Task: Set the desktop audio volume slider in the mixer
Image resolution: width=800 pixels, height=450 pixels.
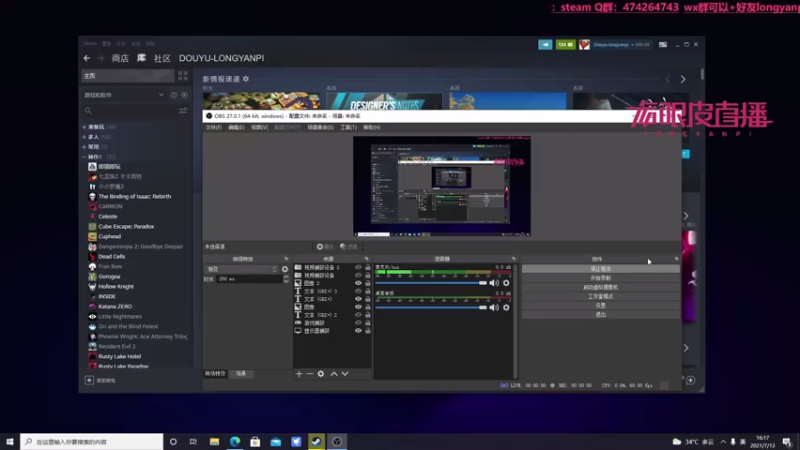Action: pos(432,307)
